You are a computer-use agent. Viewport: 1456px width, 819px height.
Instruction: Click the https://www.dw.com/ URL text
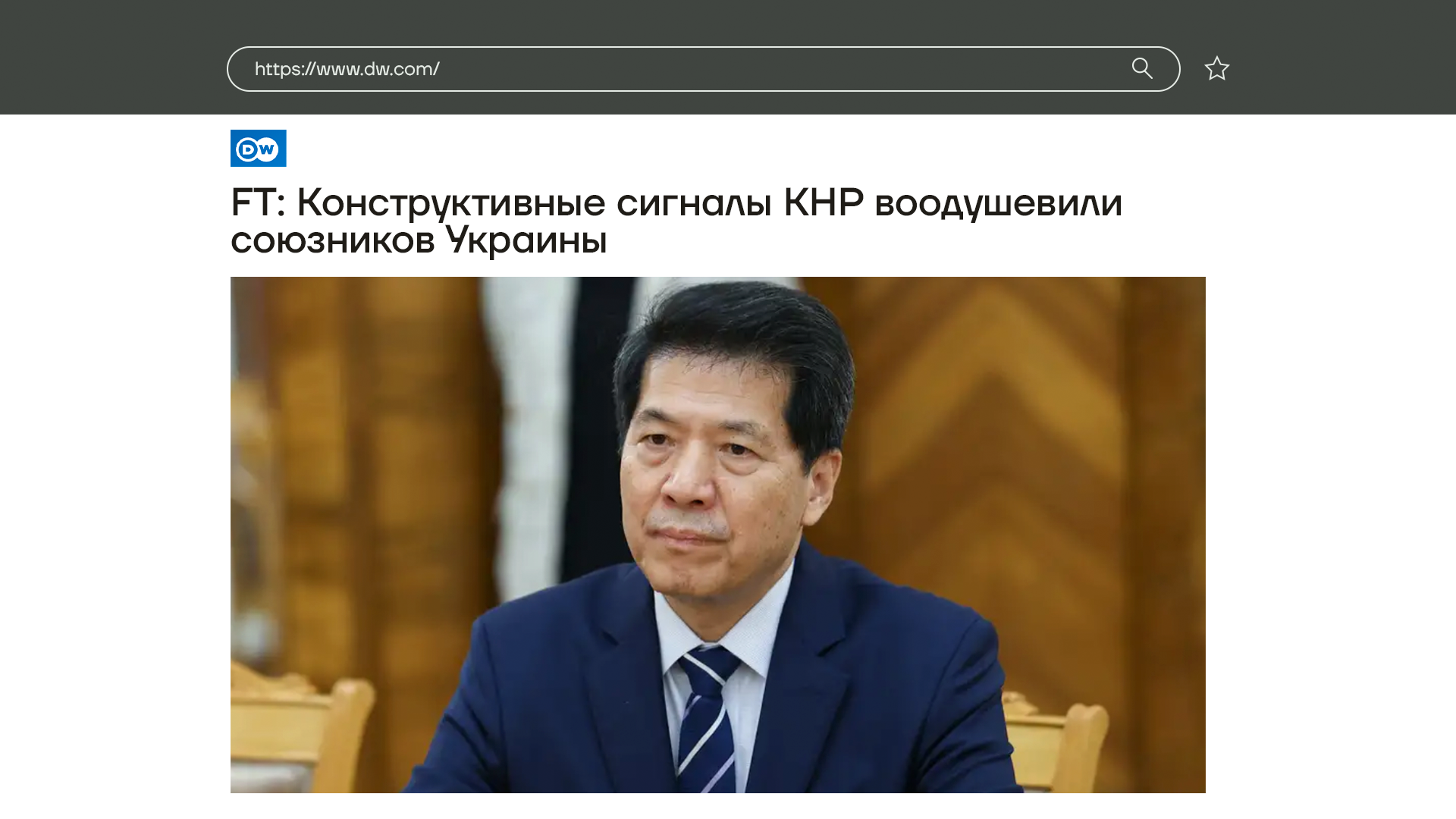(347, 69)
